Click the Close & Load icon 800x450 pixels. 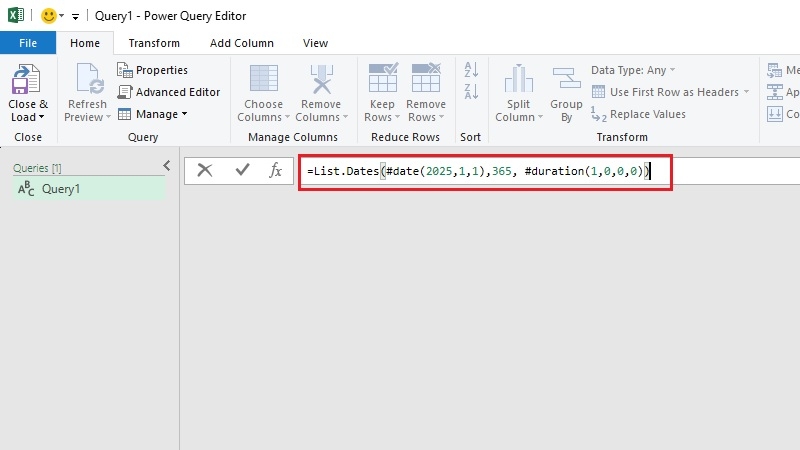pos(26,79)
